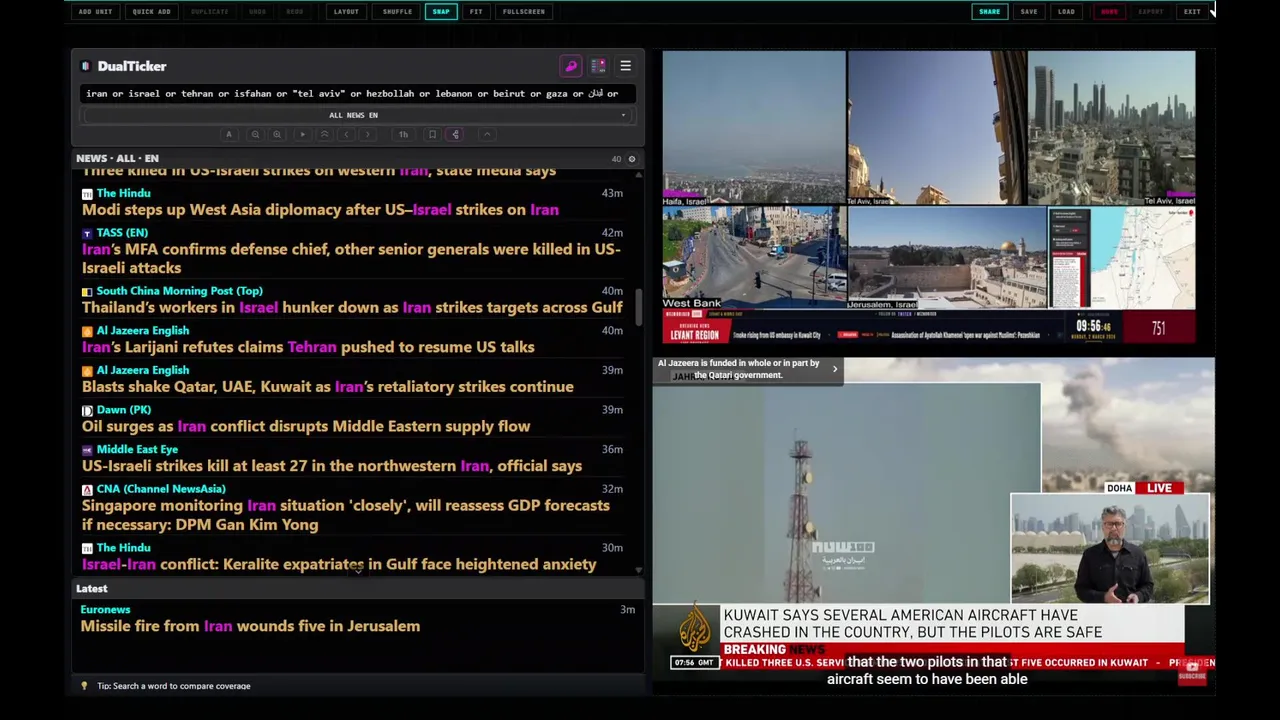The image size is (1280, 720).
Task: Select the West Bank webcam thumbnail
Action: pos(754,258)
